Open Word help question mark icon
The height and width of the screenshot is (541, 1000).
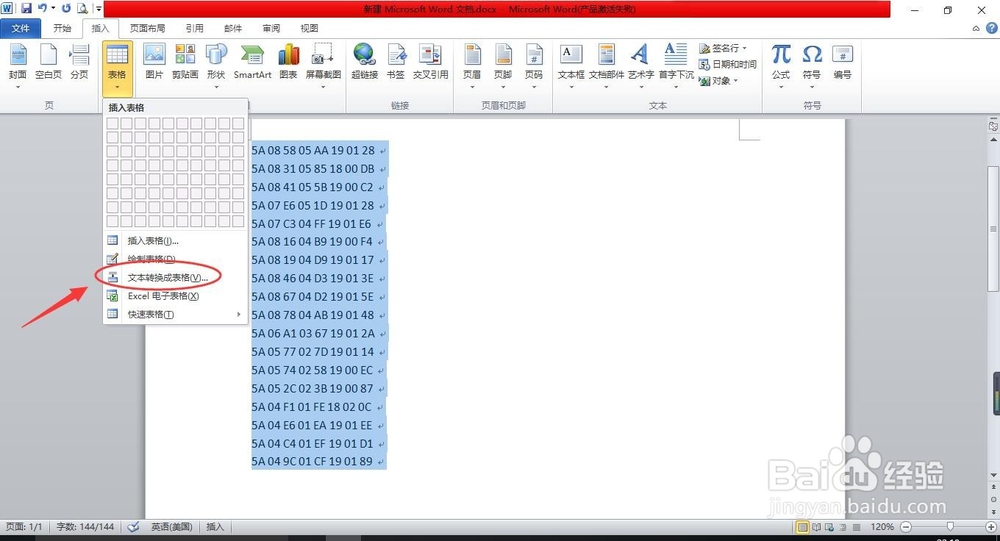pos(992,28)
